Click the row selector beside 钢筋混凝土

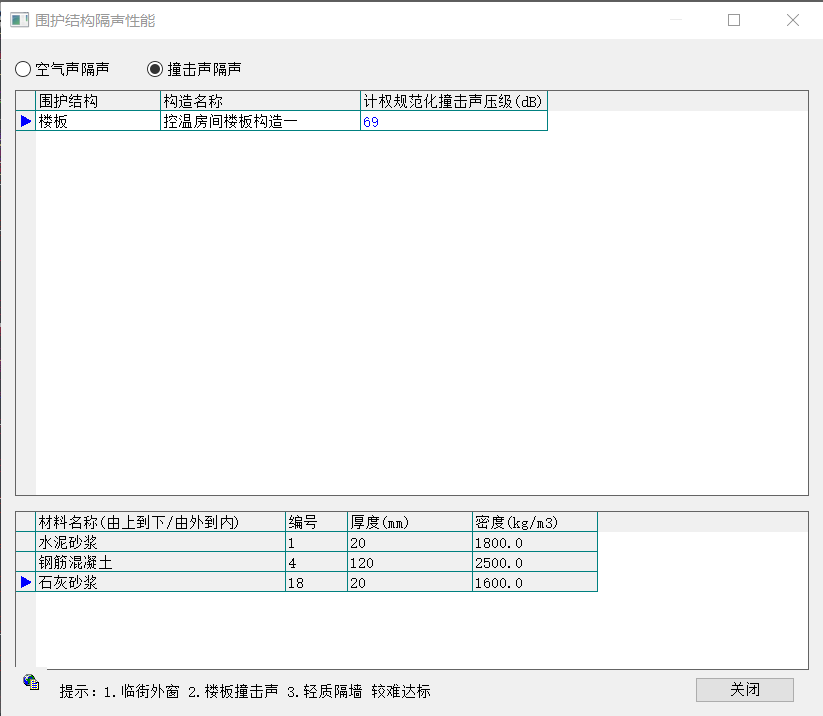point(26,562)
